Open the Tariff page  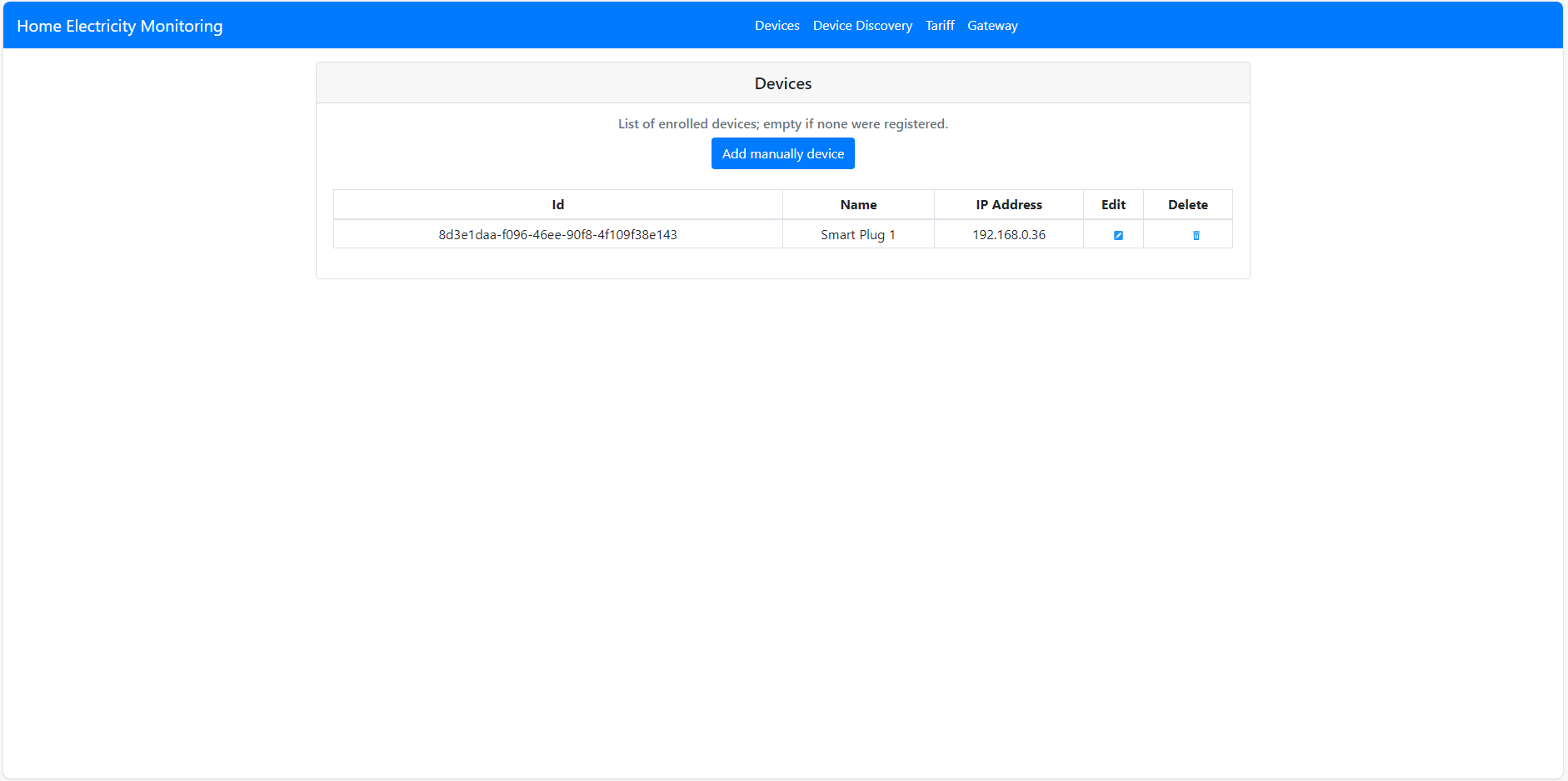pyautogui.click(x=940, y=25)
